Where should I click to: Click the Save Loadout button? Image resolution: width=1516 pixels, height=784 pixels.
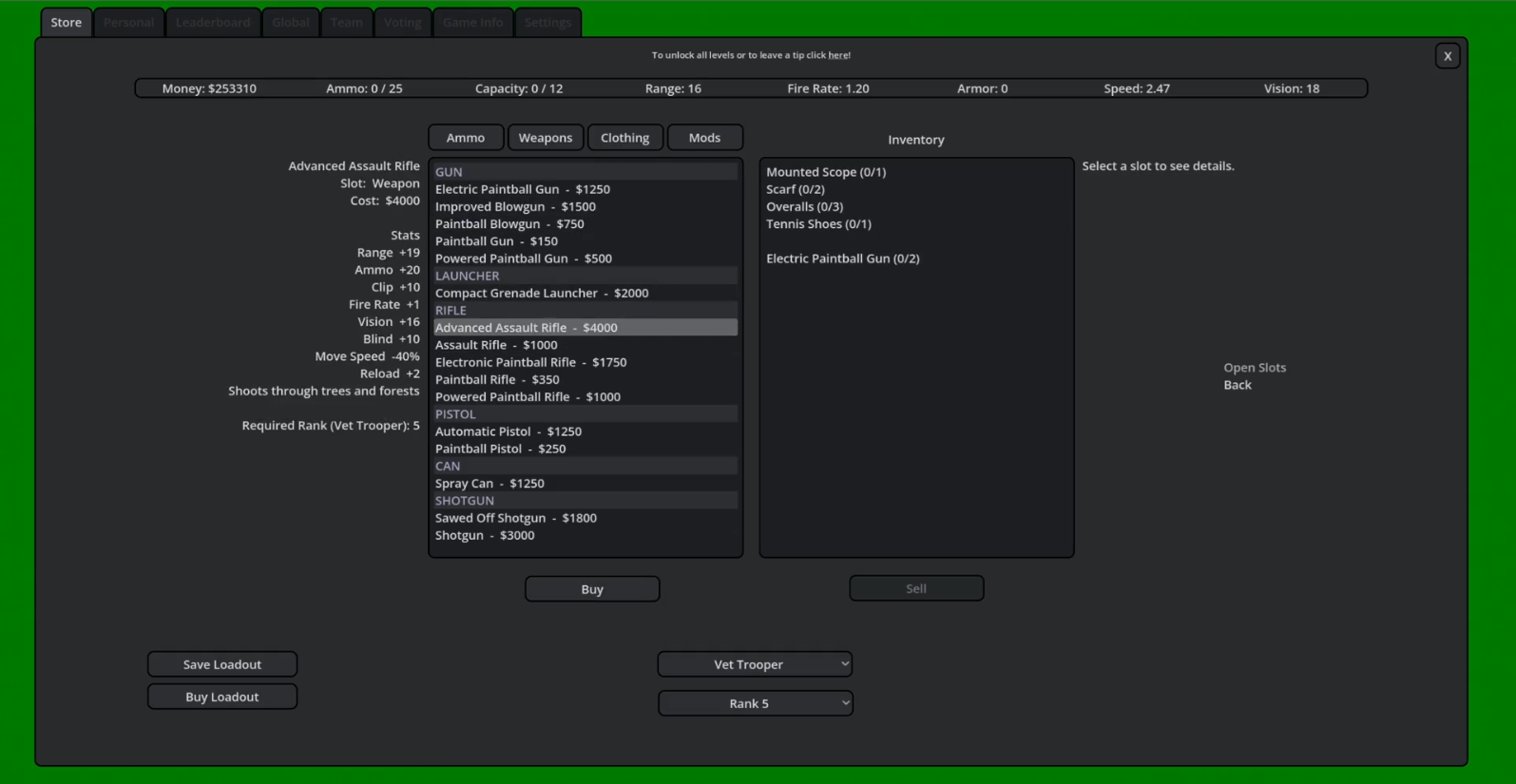(222, 664)
